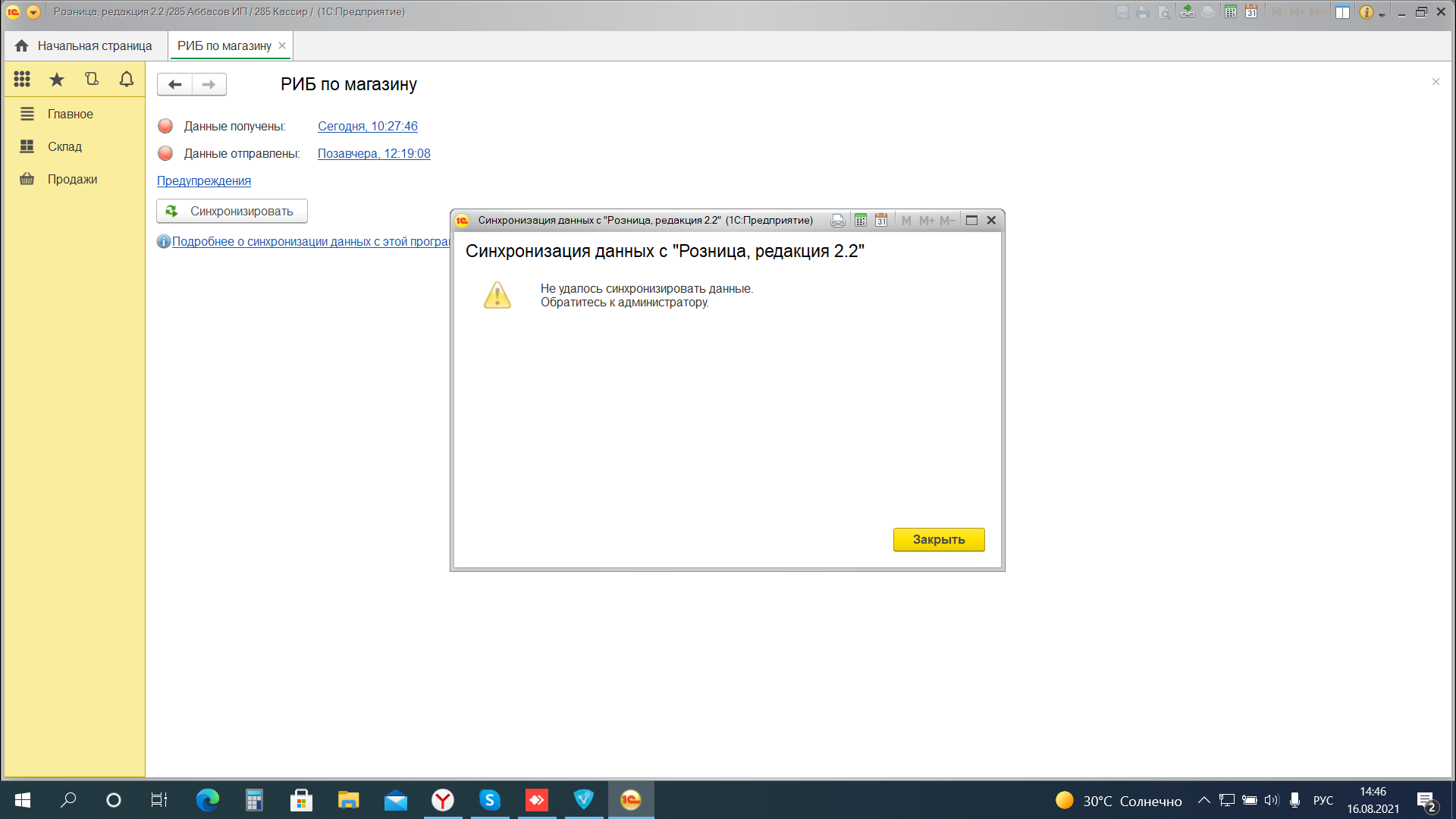Click the info help icon in top toolbar
The width and height of the screenshot is (1456, 819).
pos(1366,12)
